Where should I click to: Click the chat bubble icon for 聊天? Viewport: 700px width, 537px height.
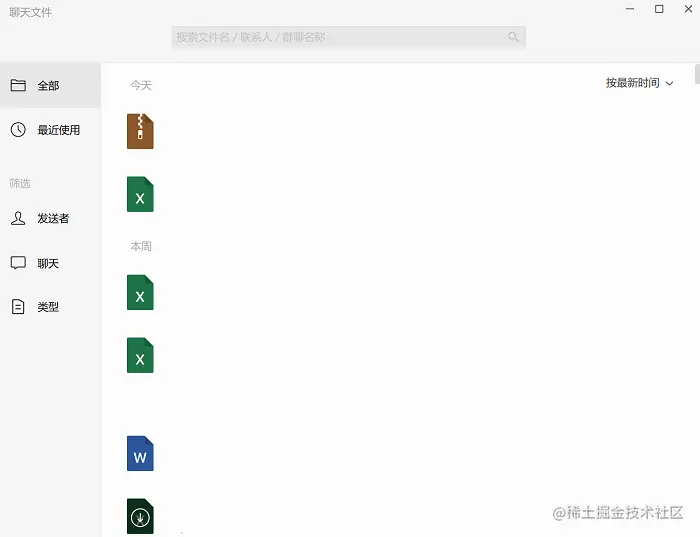click(18, 263)
